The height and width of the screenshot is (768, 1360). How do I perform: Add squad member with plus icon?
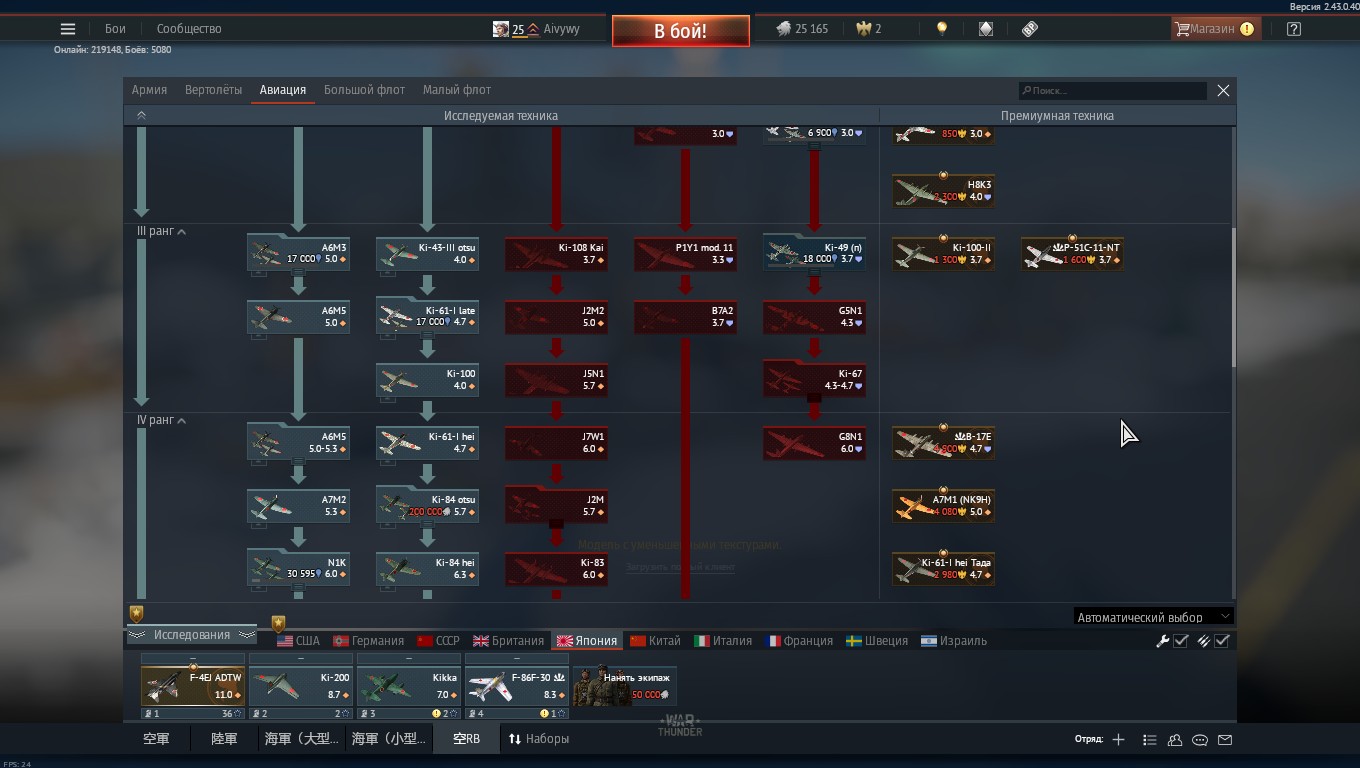coord(1118,740)
